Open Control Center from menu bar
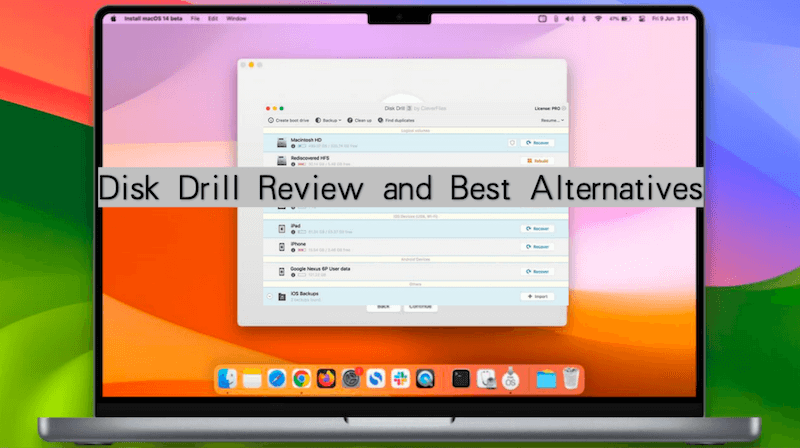800x448 pixels. coord(641,18)
